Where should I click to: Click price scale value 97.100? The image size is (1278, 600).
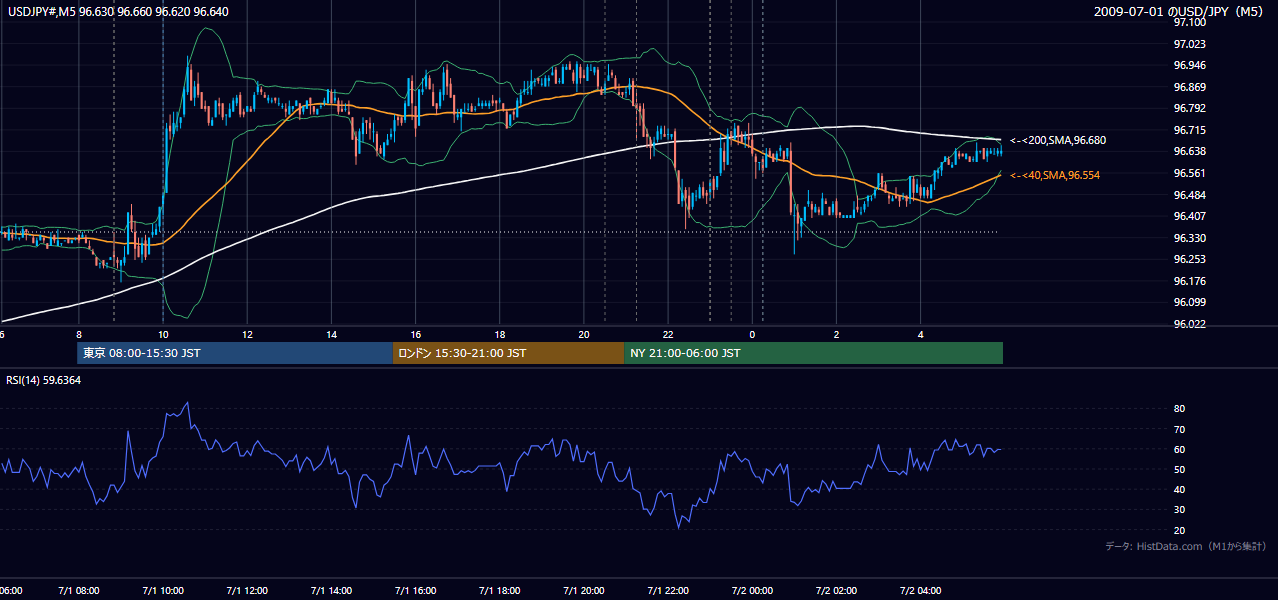tap(1191, 22)
